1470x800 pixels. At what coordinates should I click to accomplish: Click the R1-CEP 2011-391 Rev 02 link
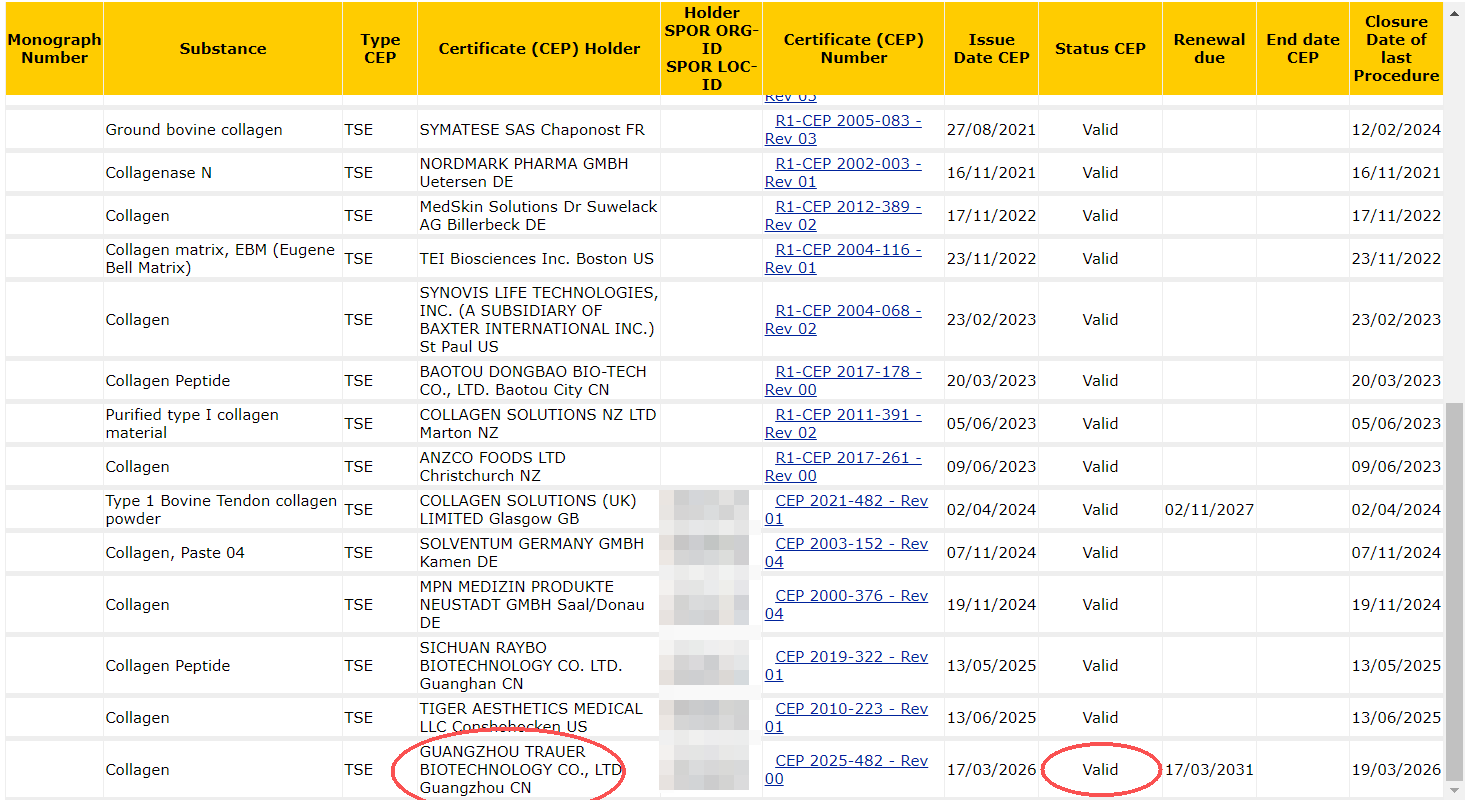point(848,415)
